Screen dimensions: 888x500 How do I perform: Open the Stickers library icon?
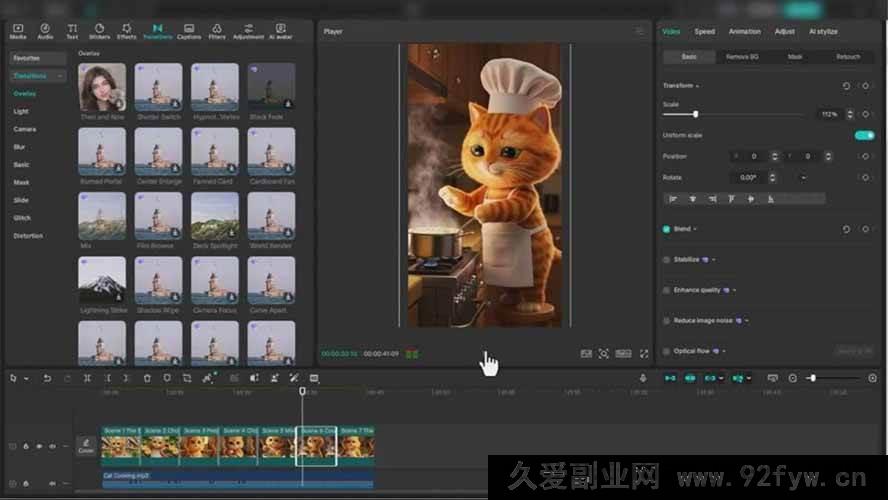[100, 31]
